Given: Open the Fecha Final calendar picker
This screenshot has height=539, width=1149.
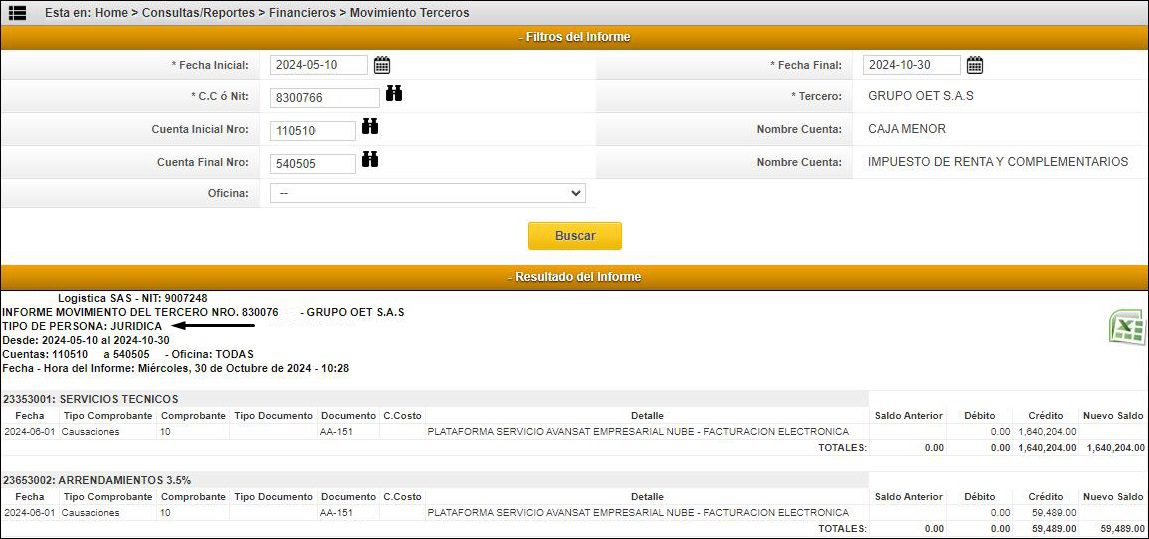Looking at the screenshot, I should (x=975, y=65).
